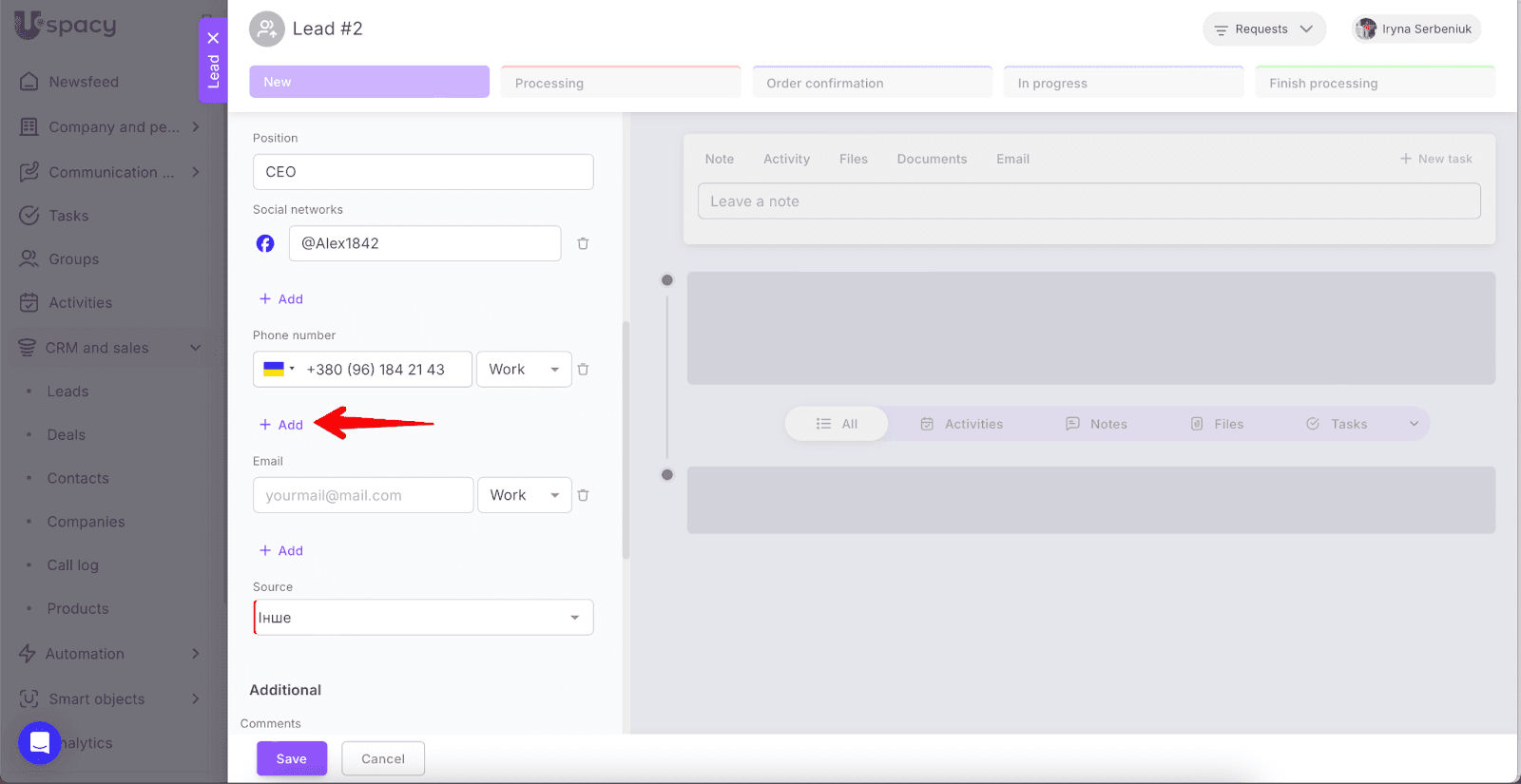The width and height of the screenshot is (1521, 784).
Task: Select the Order confirmation stage
Action: 872,83
